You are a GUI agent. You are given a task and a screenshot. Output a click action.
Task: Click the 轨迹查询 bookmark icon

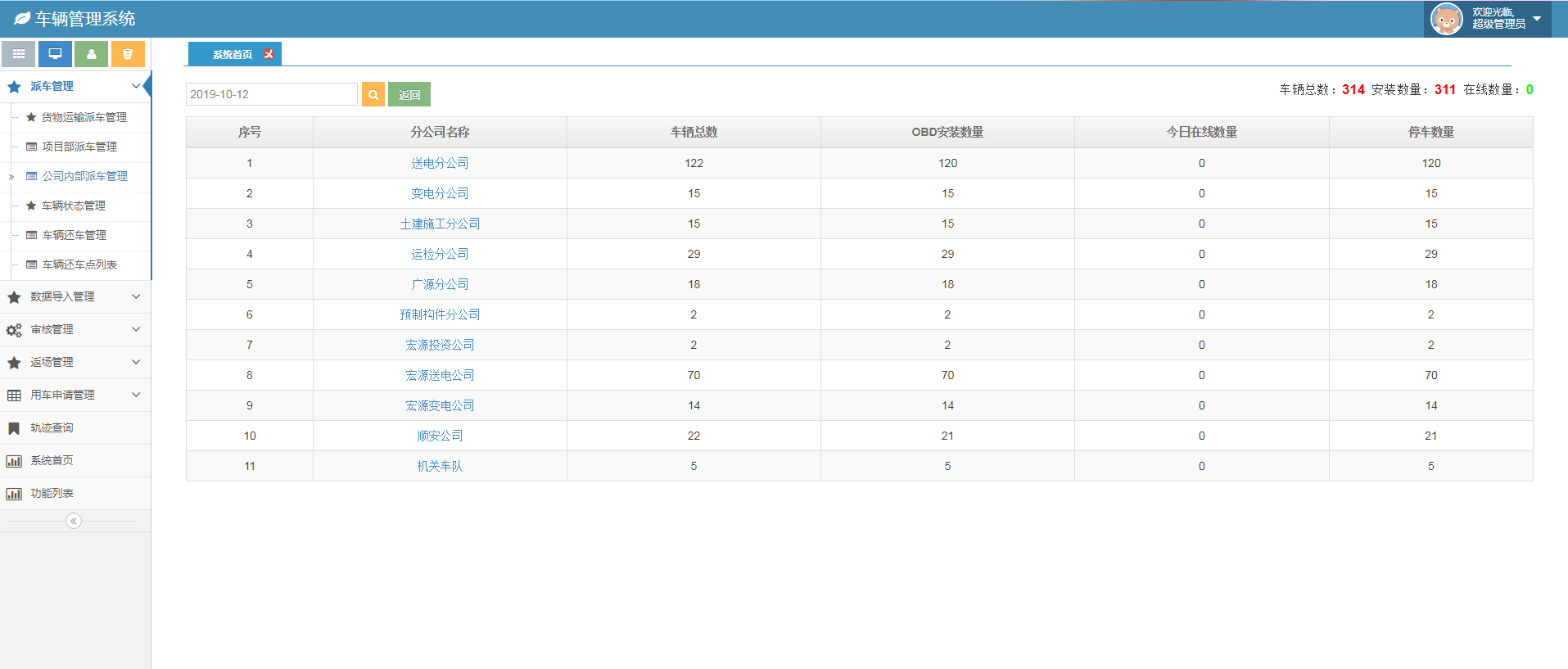tap(14, 428)
